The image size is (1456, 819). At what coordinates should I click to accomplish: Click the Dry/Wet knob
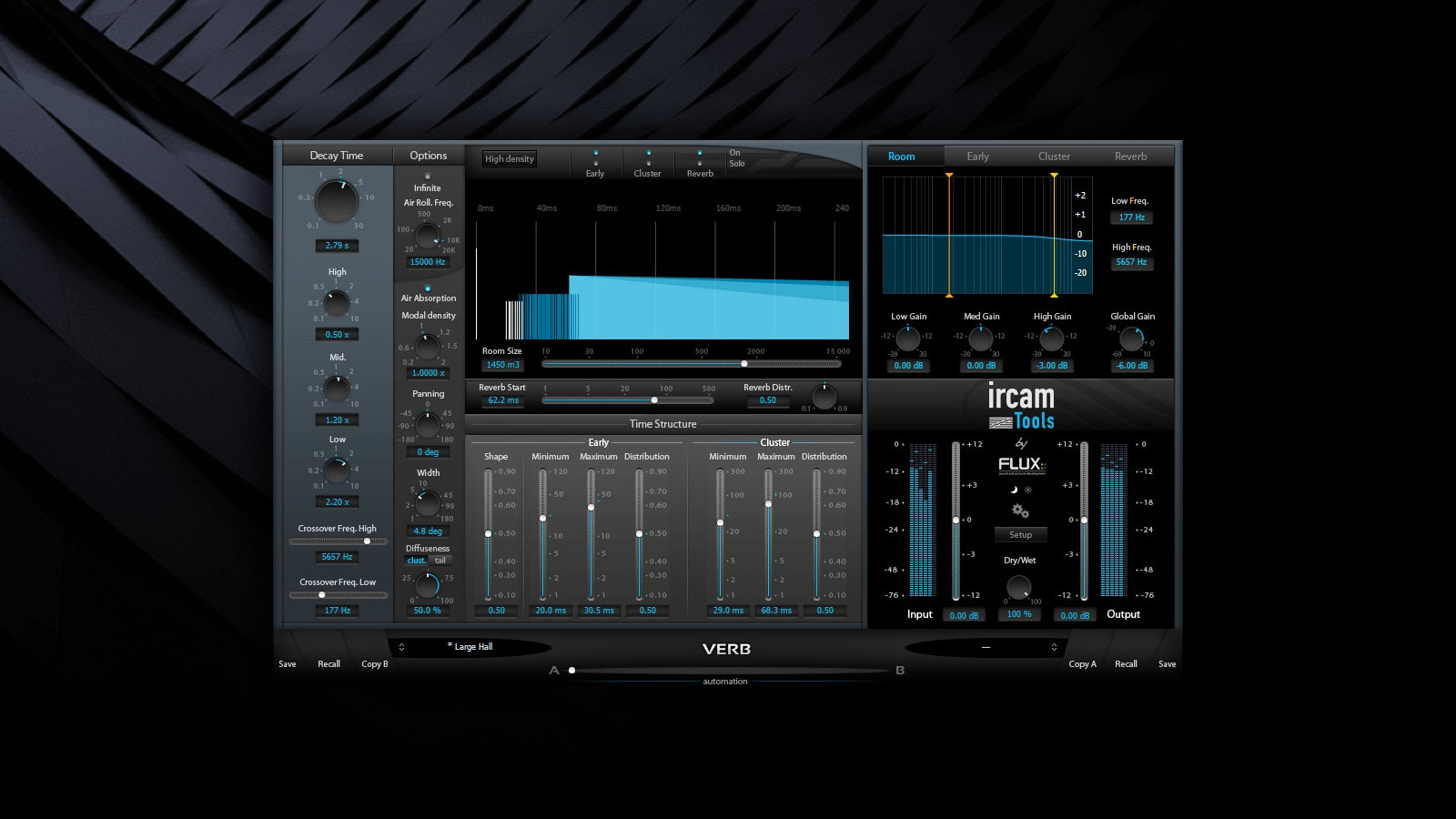coord(1019,587)
